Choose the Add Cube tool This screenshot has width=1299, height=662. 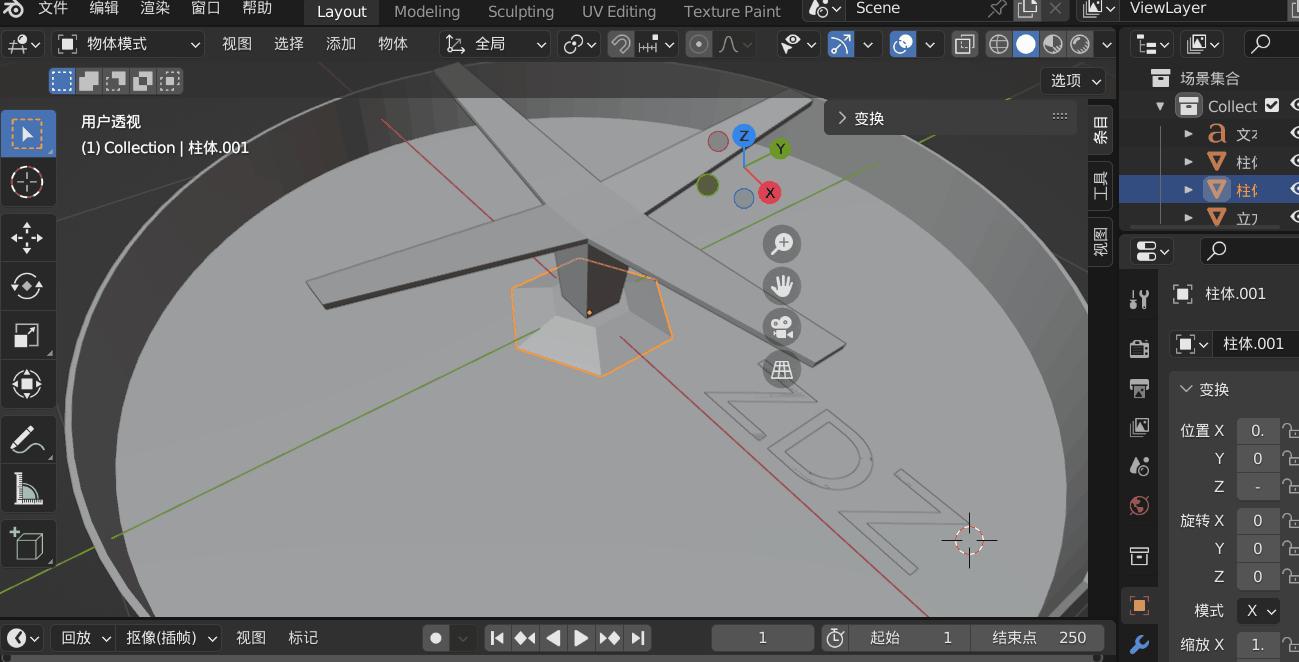point(26,544)
